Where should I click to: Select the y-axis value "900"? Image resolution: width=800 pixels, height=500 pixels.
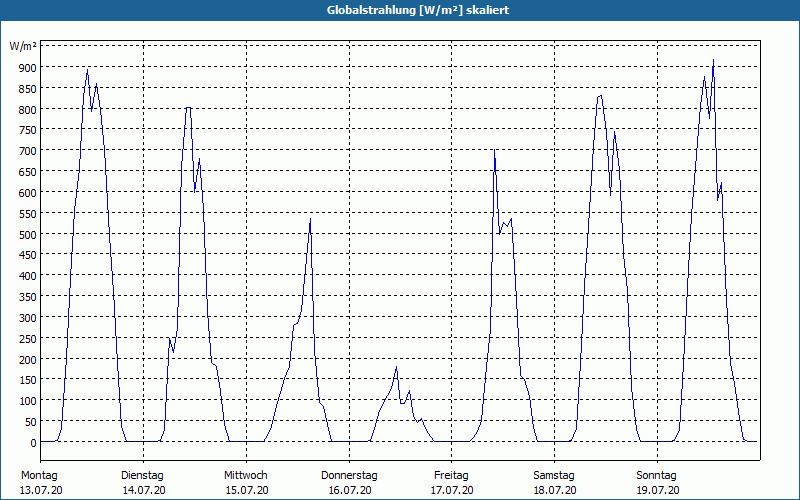coord(28,68)
